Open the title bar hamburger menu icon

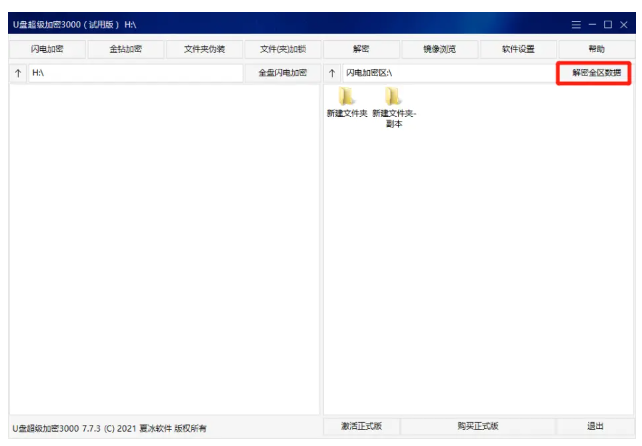tap(576, 24)
